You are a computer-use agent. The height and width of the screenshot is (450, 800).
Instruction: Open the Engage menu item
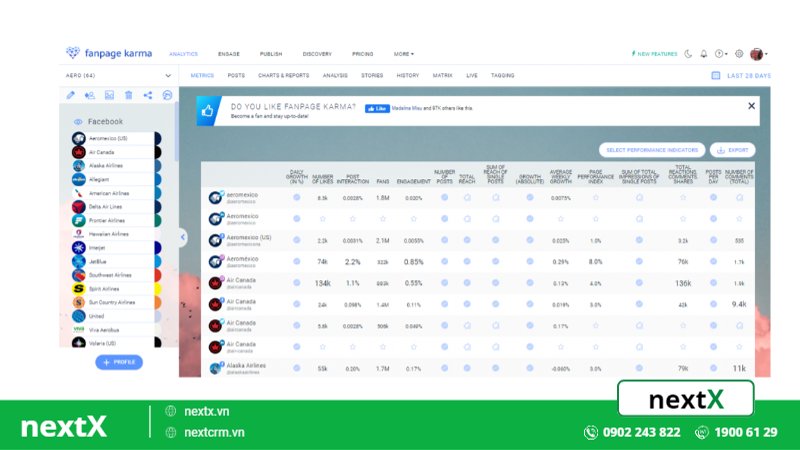[228, 54]
